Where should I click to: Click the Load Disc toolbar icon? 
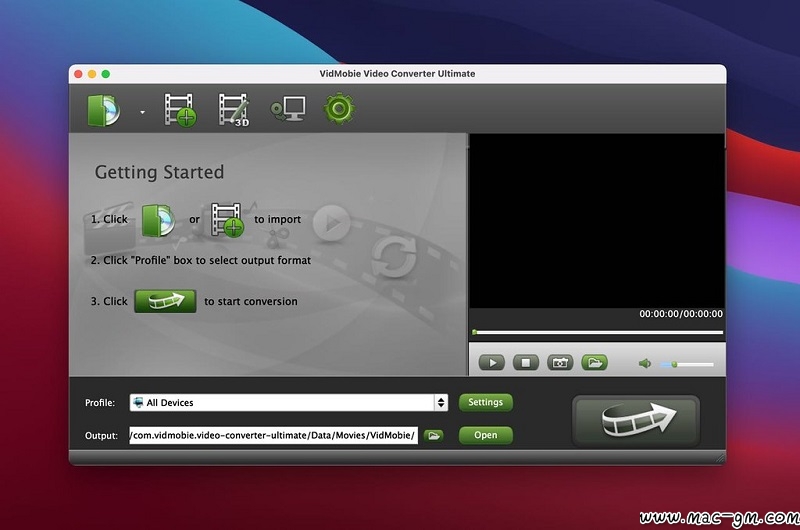[x=104, y=110]
